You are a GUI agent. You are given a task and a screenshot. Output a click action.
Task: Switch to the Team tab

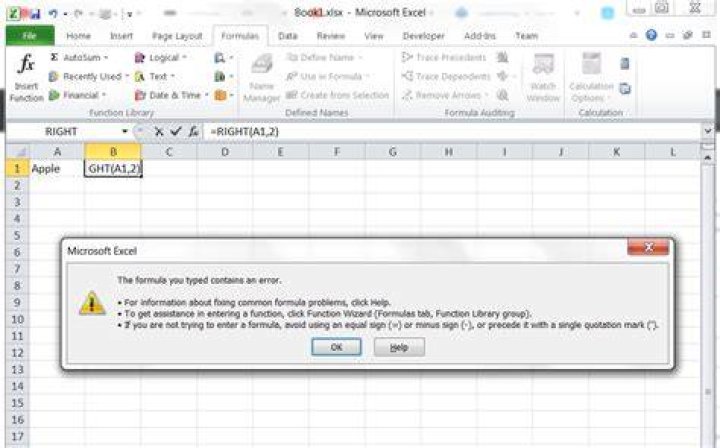click(526, 36)
